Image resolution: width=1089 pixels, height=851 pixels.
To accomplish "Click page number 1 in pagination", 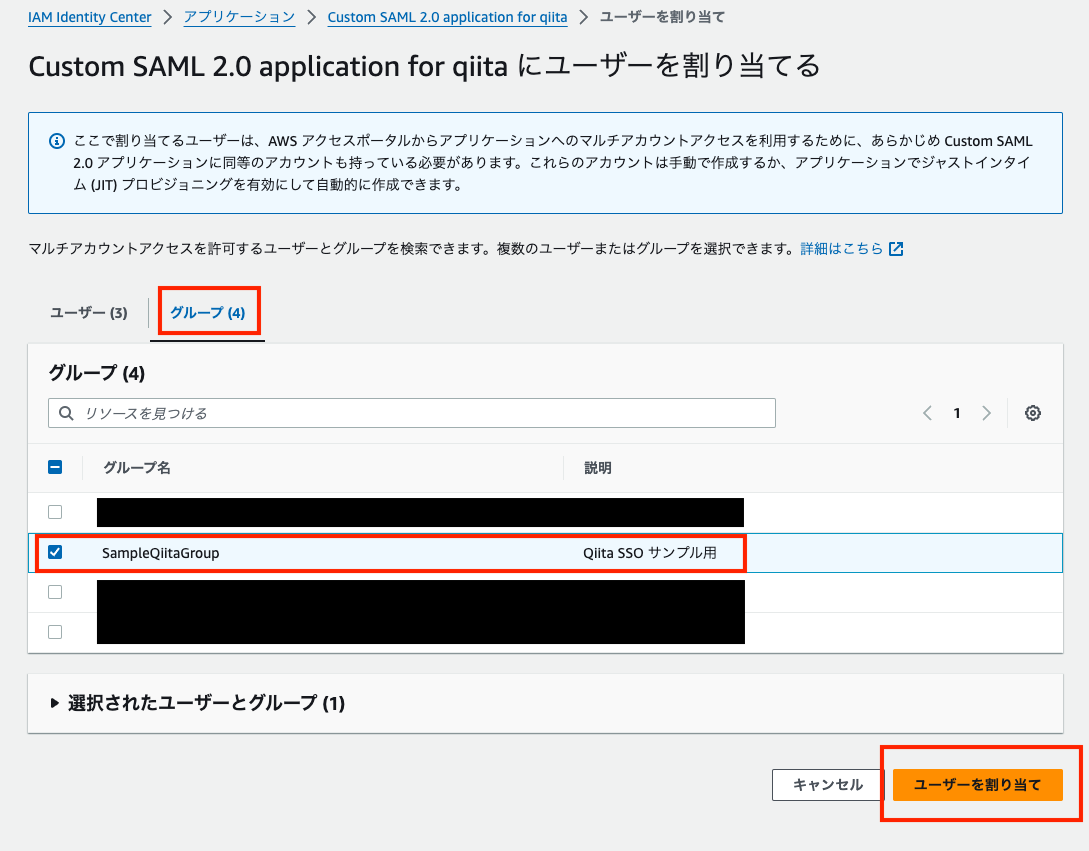I will 957,413.
